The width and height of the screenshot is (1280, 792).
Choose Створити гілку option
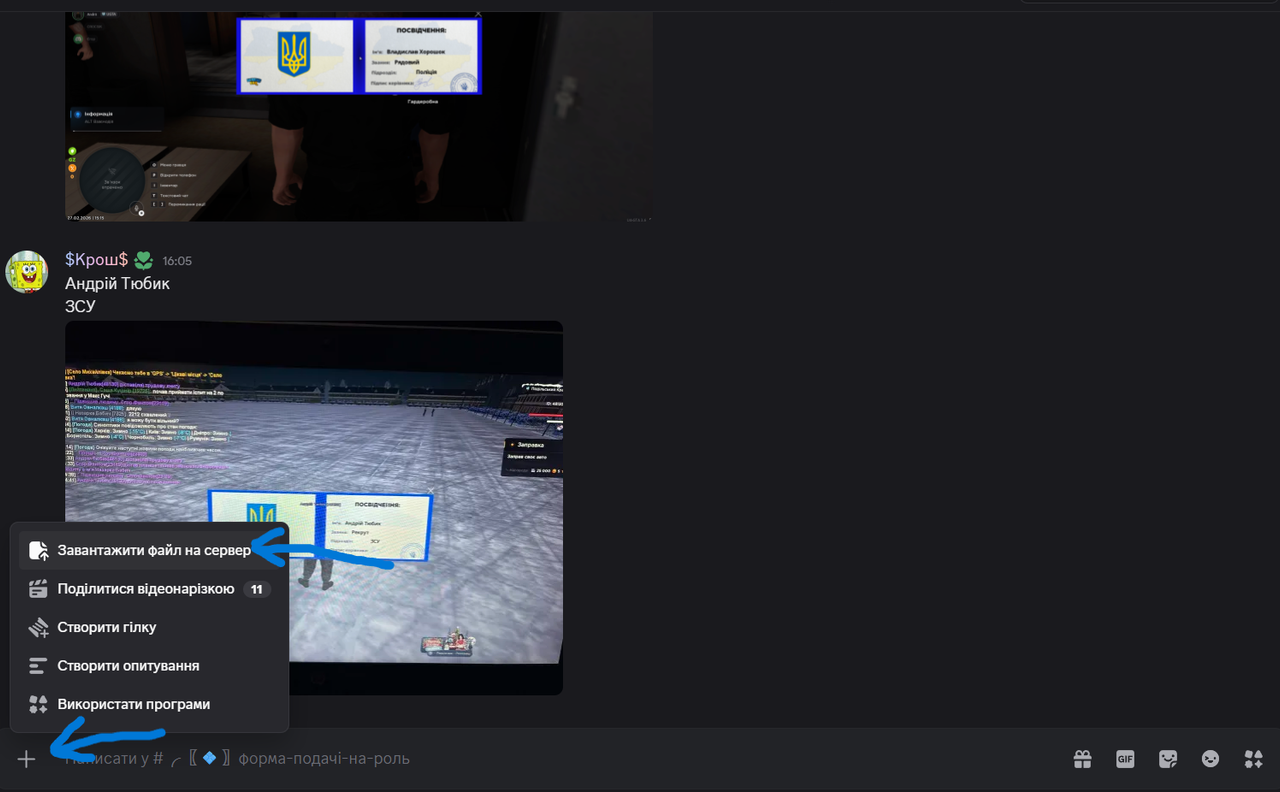pos(149,627)
